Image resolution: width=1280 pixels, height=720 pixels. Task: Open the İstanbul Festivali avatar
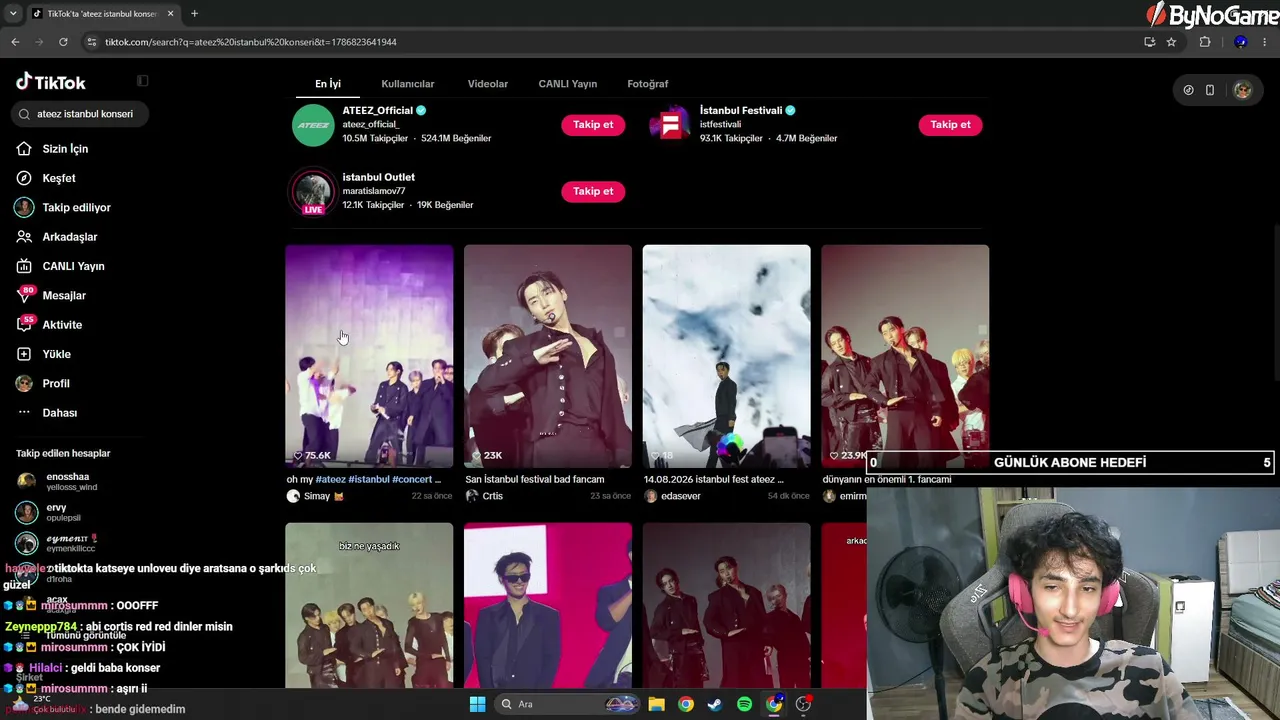click(x=670, y=125)
